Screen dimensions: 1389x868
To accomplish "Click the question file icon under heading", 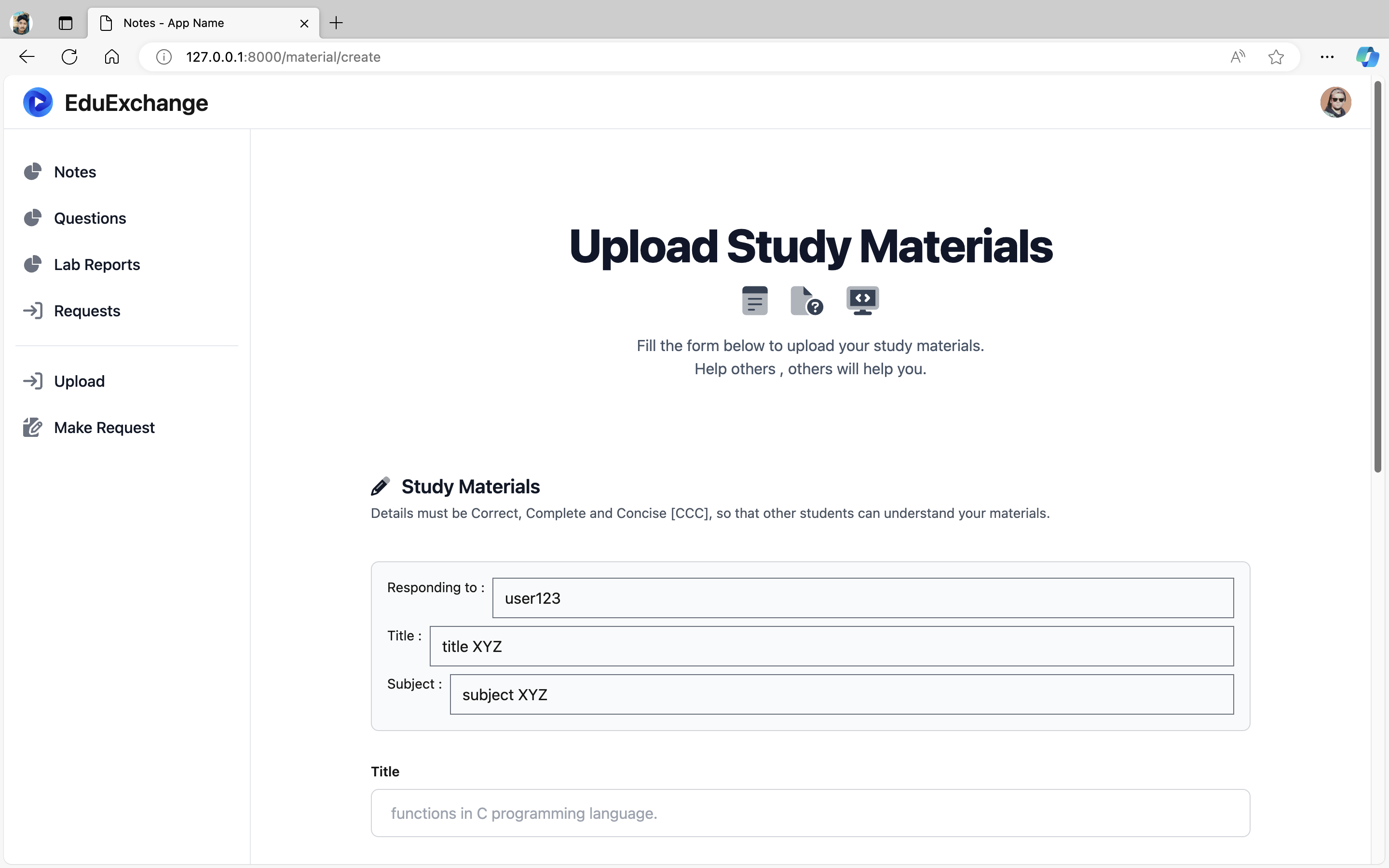I will [806, 301].
